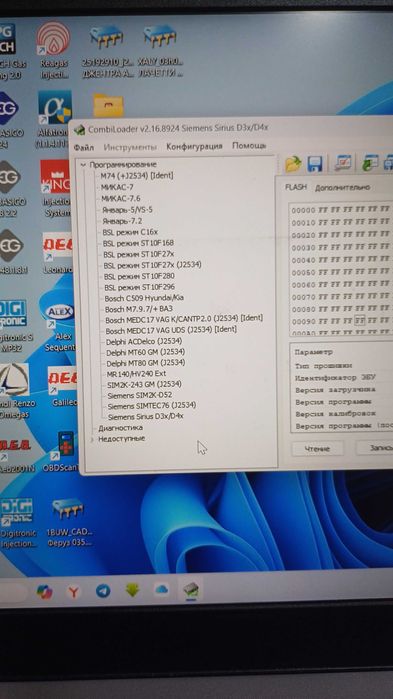Click the Copilot icon in the taskbar
The width and height of the screenshot is (393, 699).
pyautogui.click(x=45, y=592)
